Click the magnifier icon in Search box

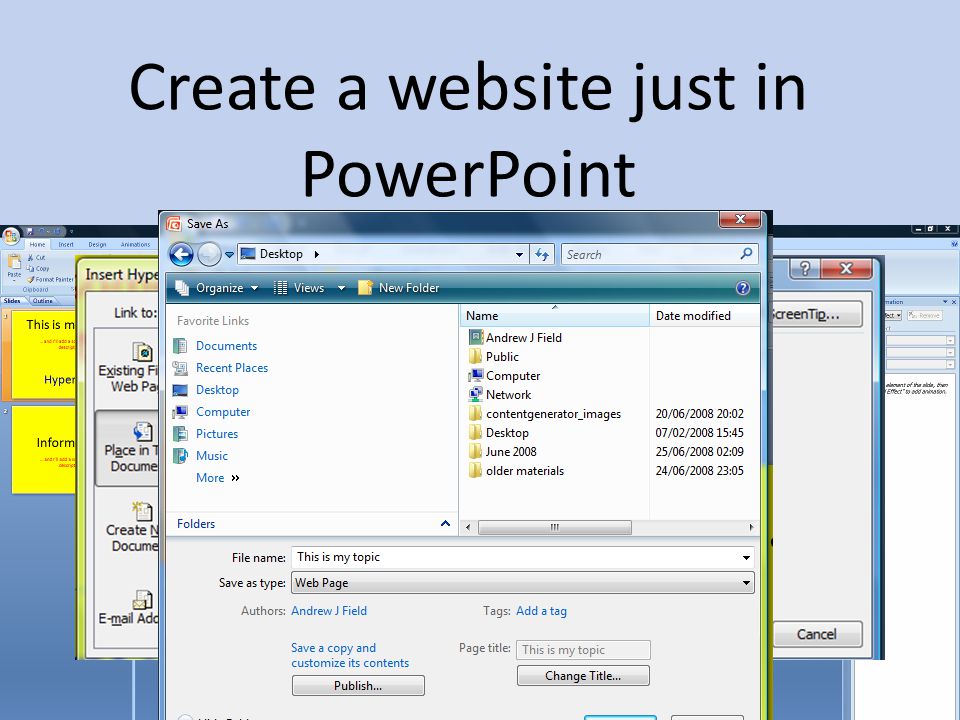746,253
